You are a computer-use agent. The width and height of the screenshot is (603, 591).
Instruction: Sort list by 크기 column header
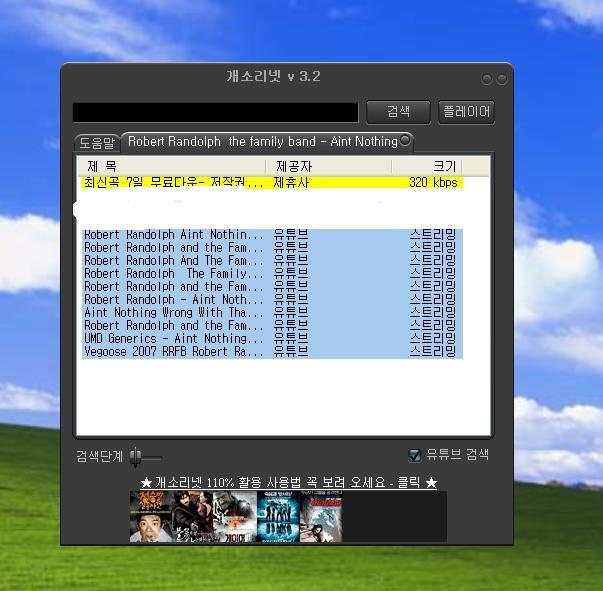point(427,166)
